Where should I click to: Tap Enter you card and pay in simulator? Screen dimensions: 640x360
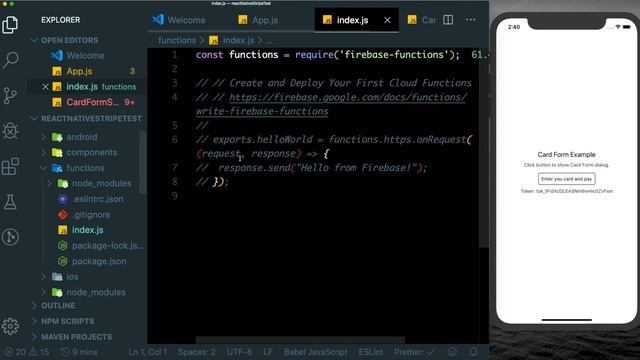tap(567, 179)
